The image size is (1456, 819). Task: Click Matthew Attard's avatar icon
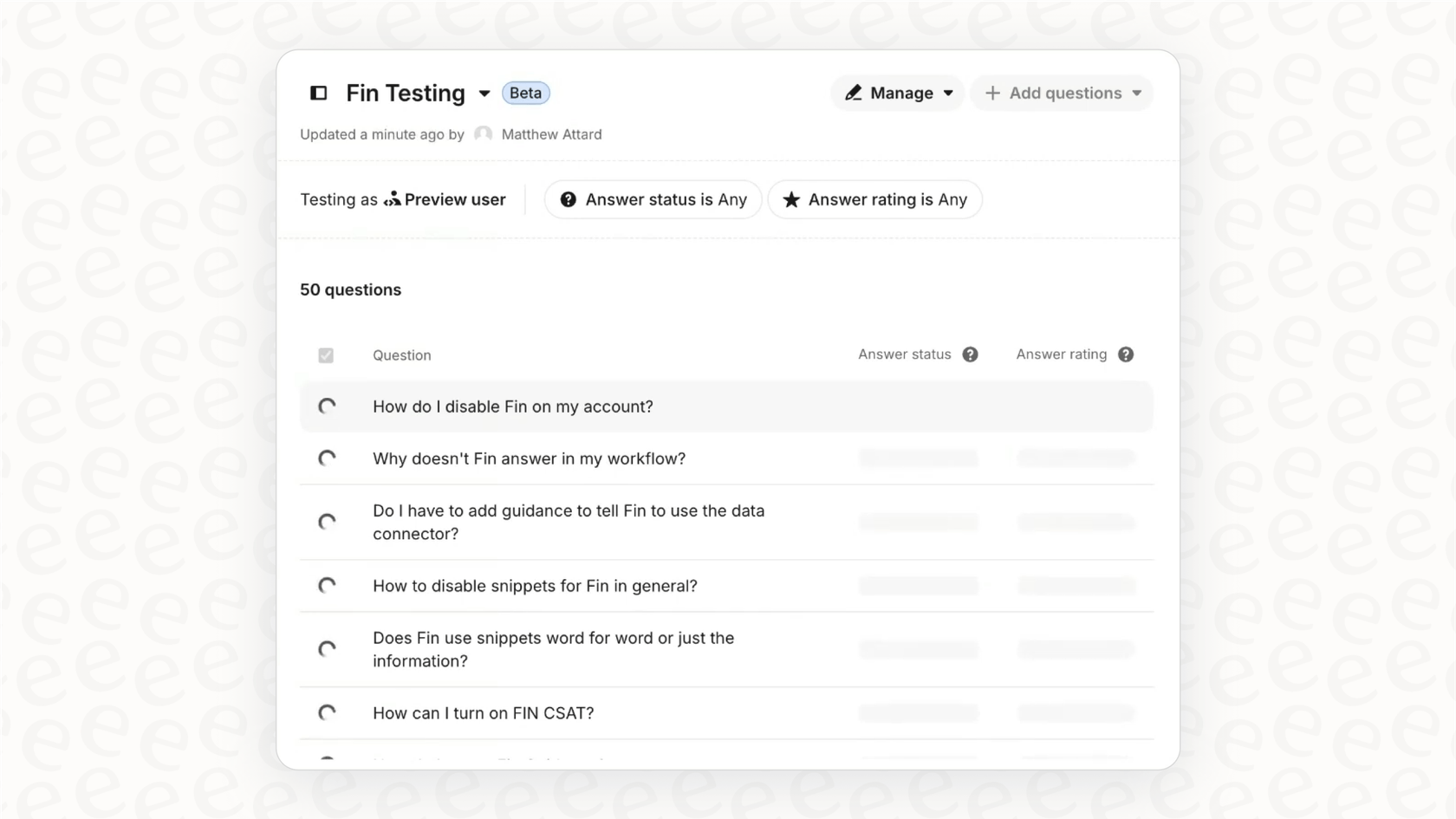coord(483,134)
